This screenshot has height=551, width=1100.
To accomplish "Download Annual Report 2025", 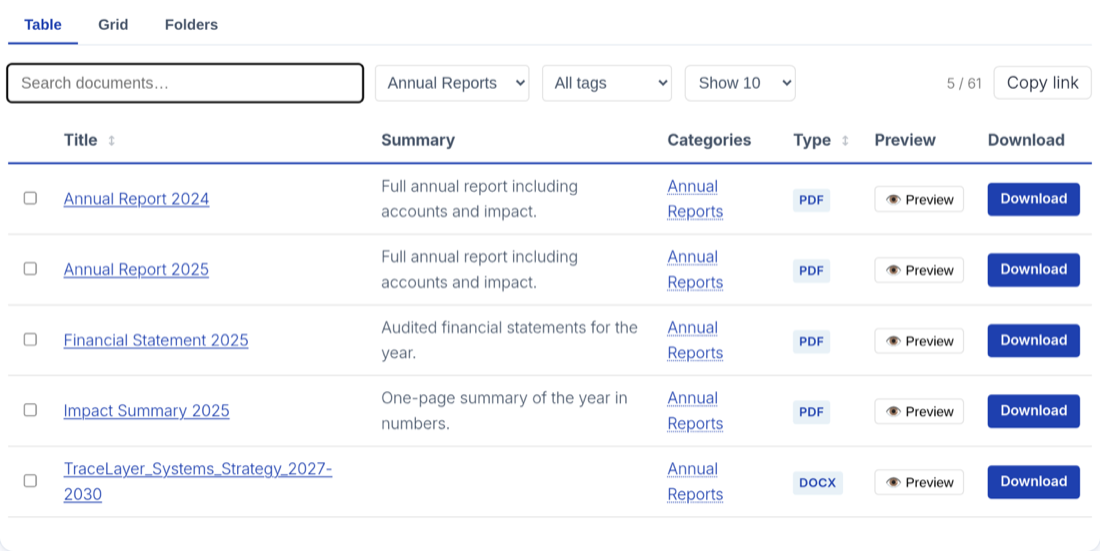I will (1033, 270).
